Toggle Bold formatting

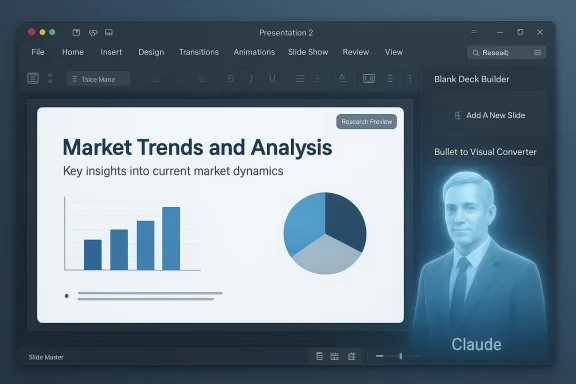pos(231,79)
